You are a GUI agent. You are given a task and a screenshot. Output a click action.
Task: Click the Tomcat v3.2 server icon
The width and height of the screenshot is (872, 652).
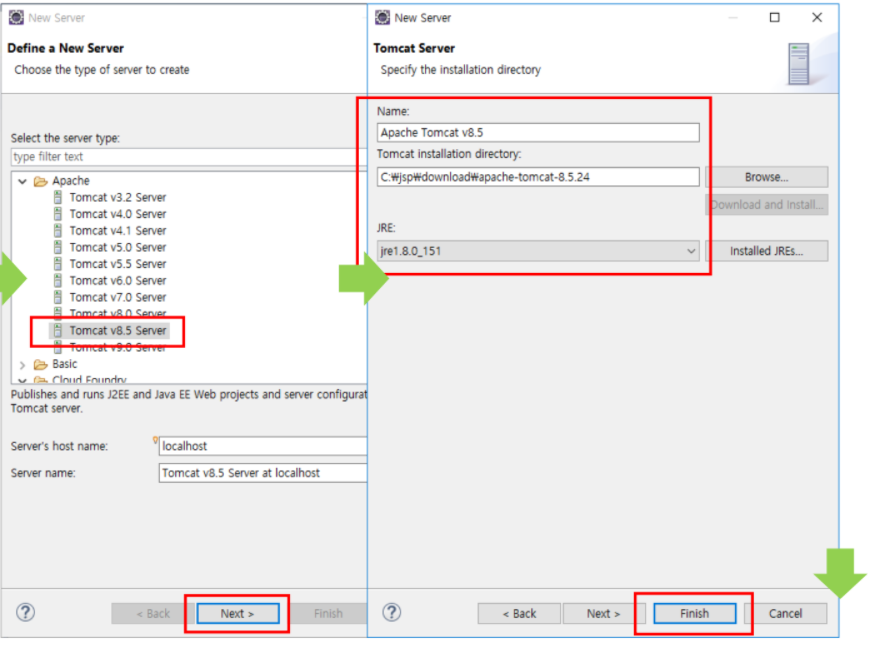[58, 197]
